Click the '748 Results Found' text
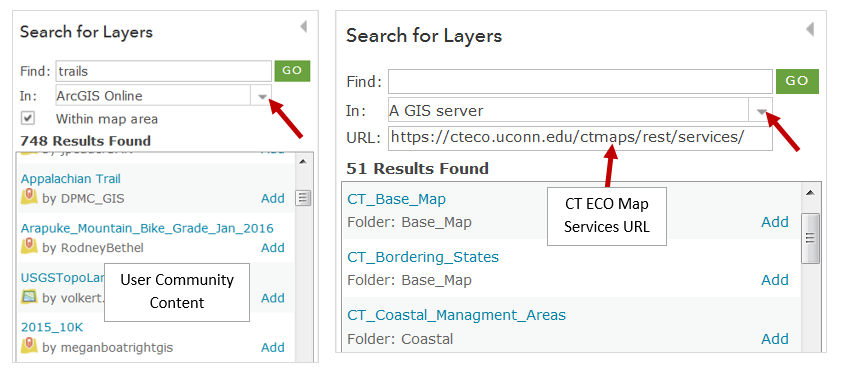The height and width of the screenshot is (371, 844). [x=85, y=141]
